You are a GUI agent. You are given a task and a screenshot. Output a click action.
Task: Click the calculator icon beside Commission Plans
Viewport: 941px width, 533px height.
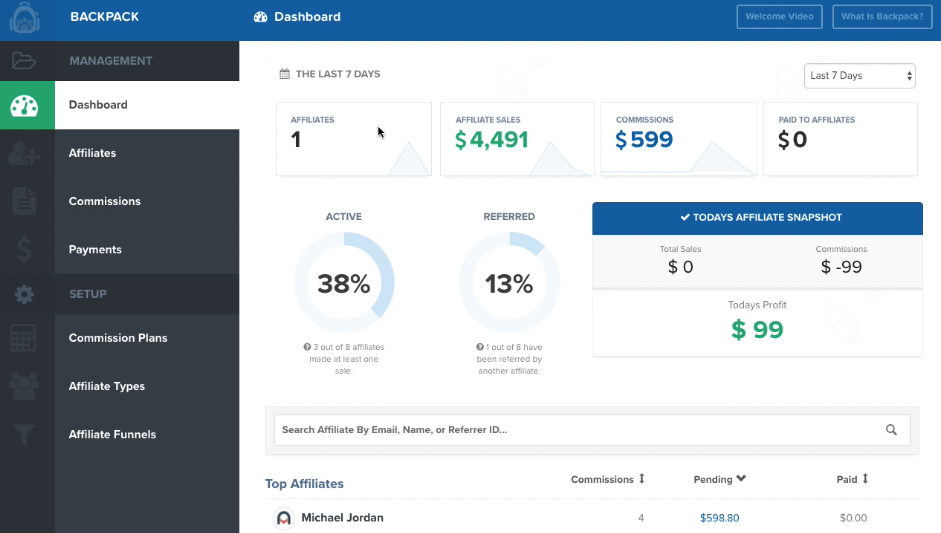pyautogui.click(x=24, y=338)
